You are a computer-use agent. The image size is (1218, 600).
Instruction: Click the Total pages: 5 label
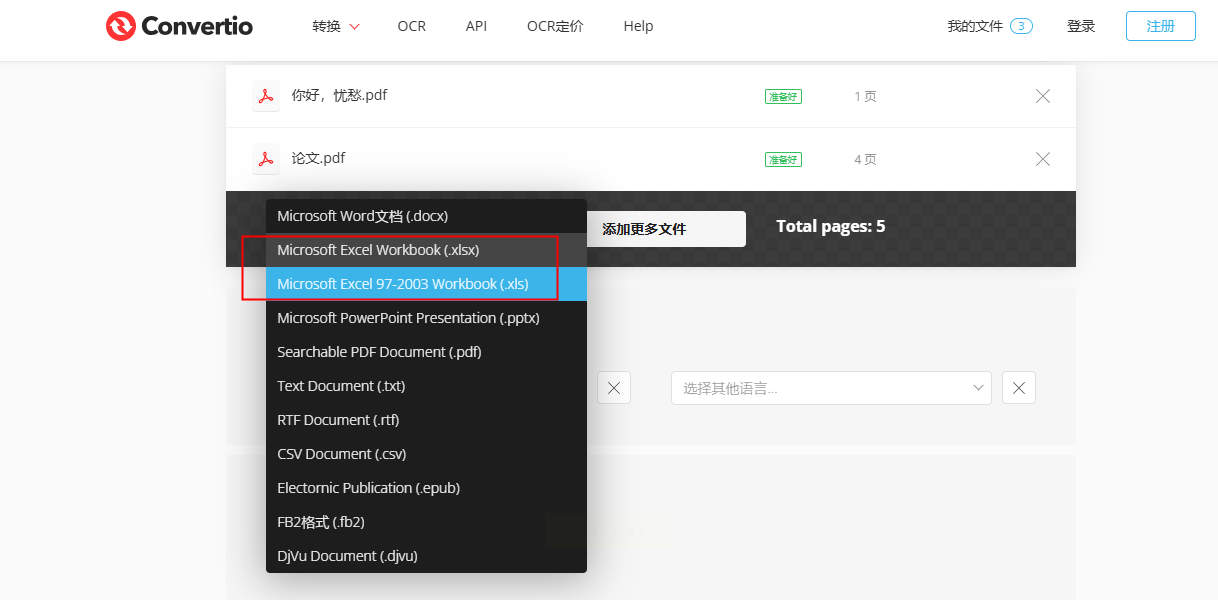click(830, 226)
